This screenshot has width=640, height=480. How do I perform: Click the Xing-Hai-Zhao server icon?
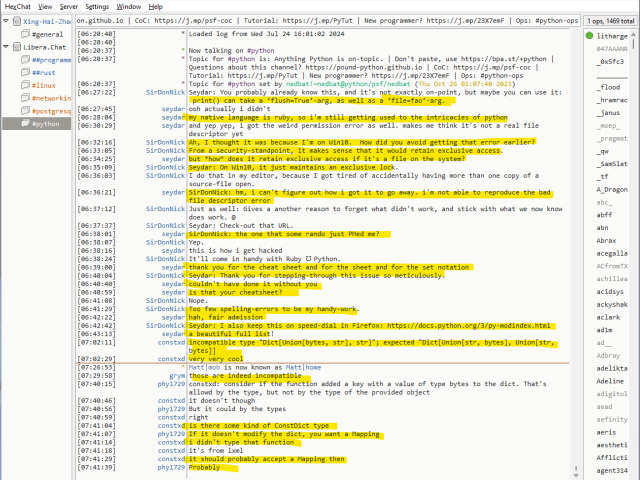point(17,21)
